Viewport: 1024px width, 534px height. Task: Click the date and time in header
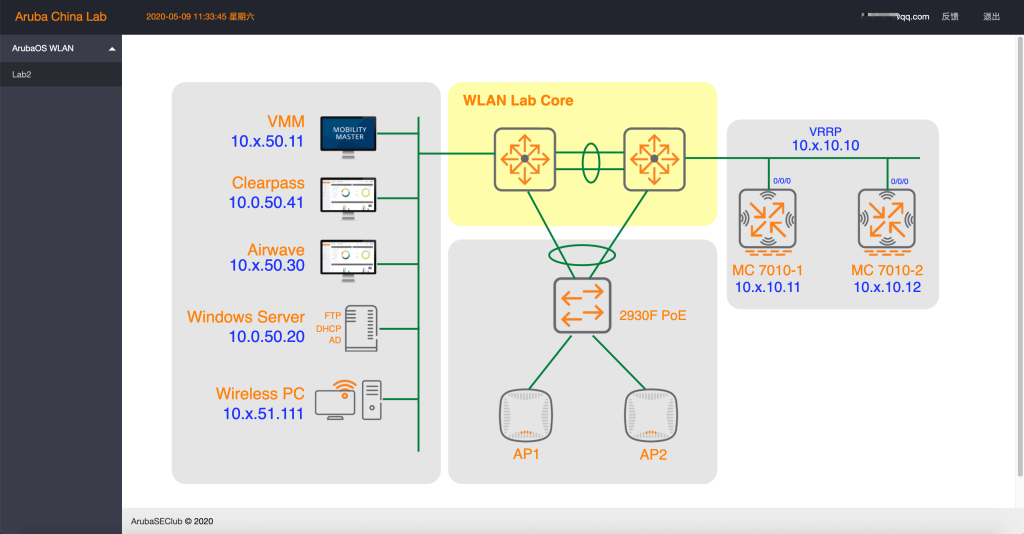click(200, 17)
